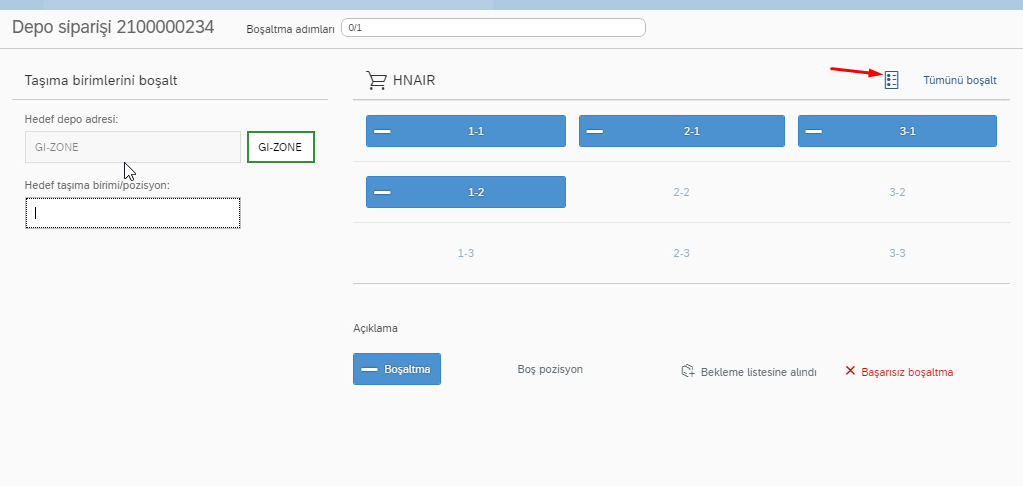Select empty position 1-3
The image size is (1023, 486).
[465, 253]
